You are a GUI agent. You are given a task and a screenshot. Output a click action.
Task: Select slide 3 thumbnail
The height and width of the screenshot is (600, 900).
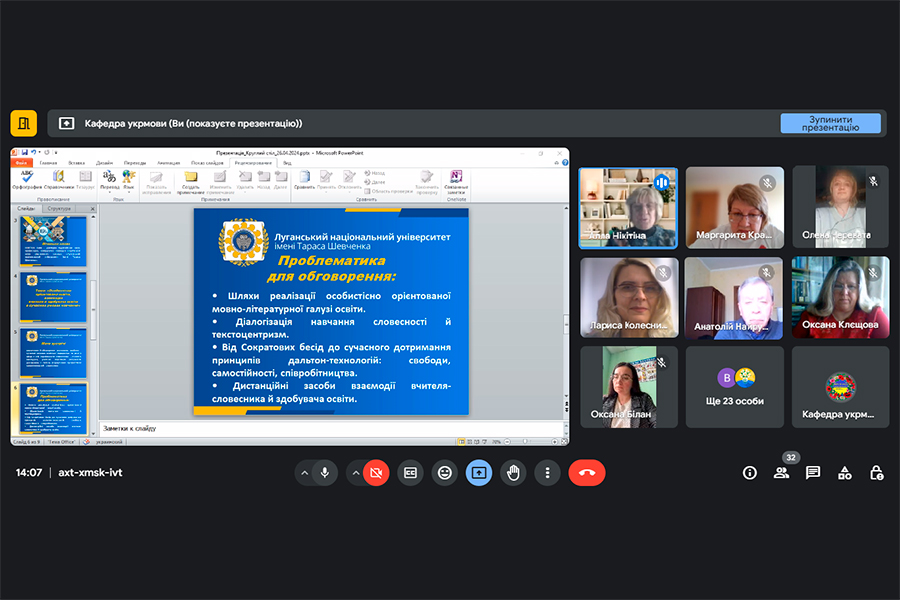coord(53,241)
